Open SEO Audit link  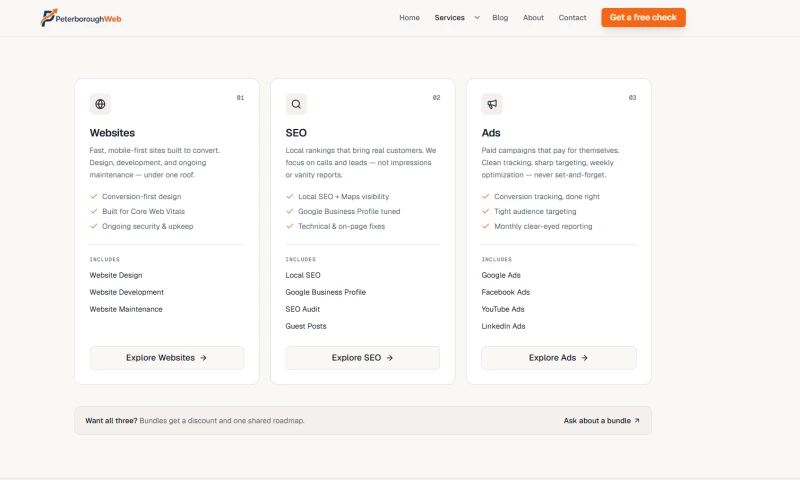303,309
